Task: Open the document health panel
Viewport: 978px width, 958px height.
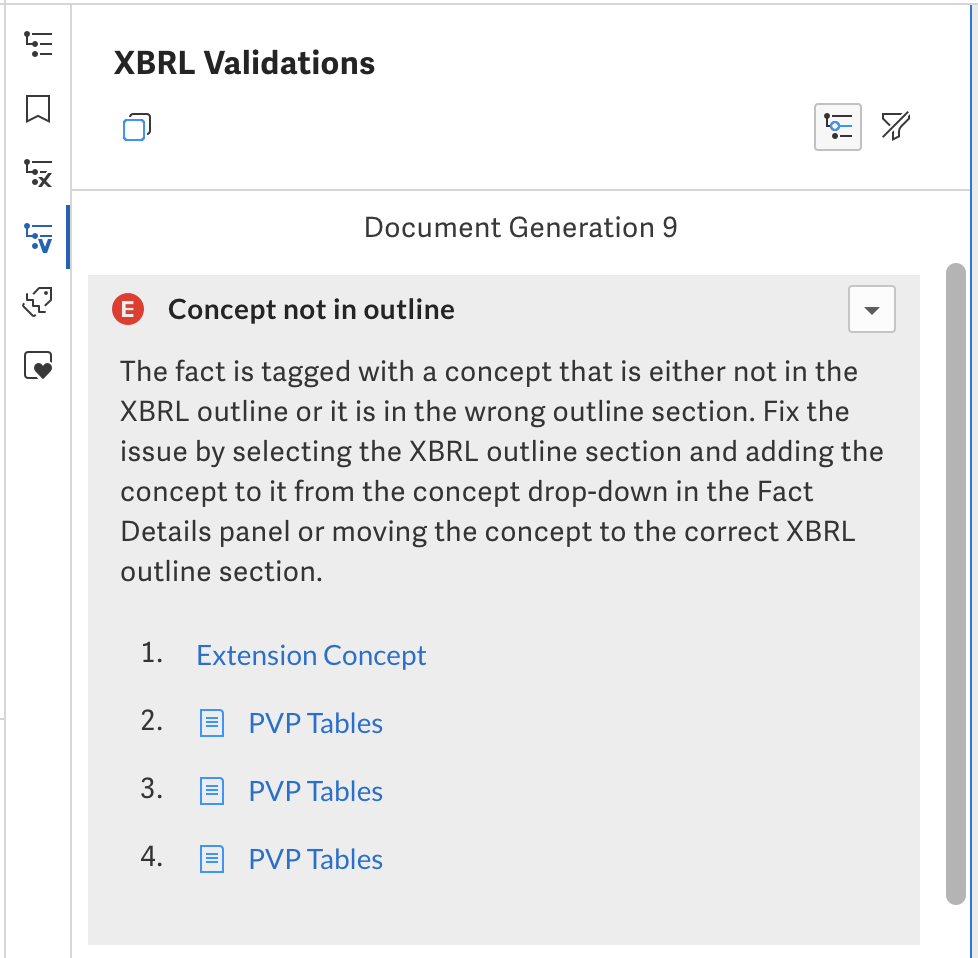Action: point(38,365)
